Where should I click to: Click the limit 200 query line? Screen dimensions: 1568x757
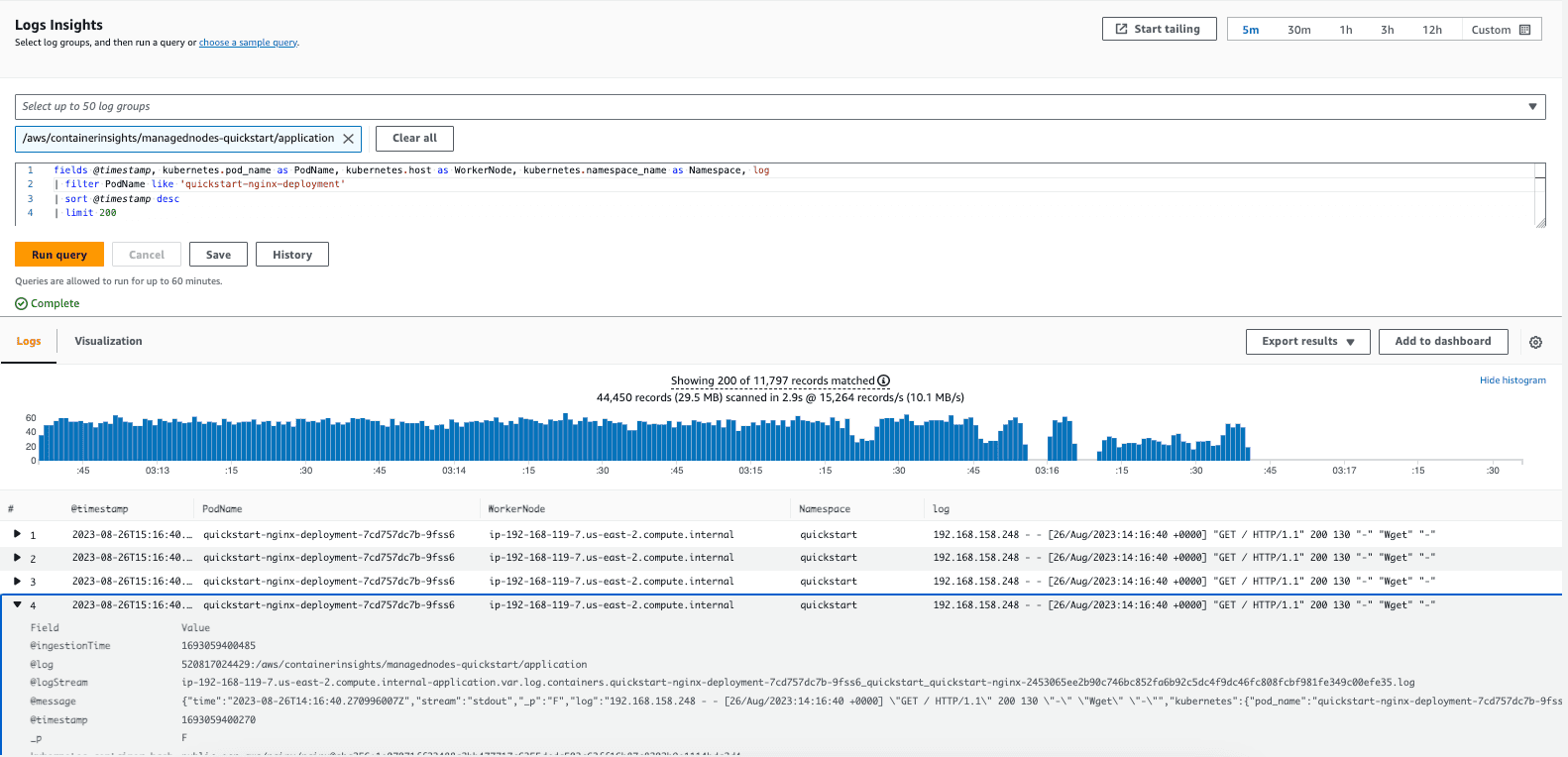point(85,213)
